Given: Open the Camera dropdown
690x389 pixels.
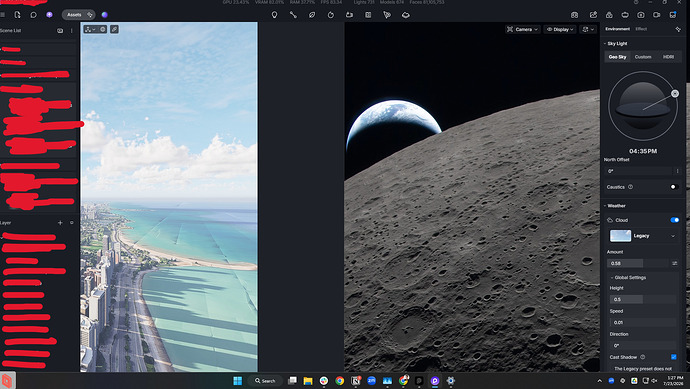Looking at the screenshot, I should (x=522, y=29).
